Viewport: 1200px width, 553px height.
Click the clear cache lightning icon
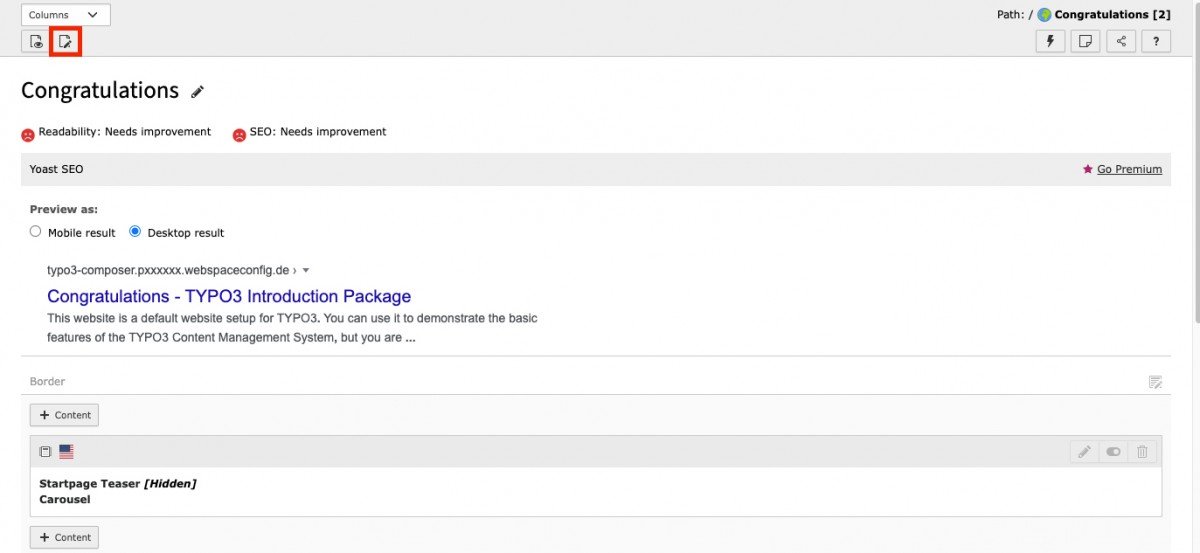click(1050, 41)
